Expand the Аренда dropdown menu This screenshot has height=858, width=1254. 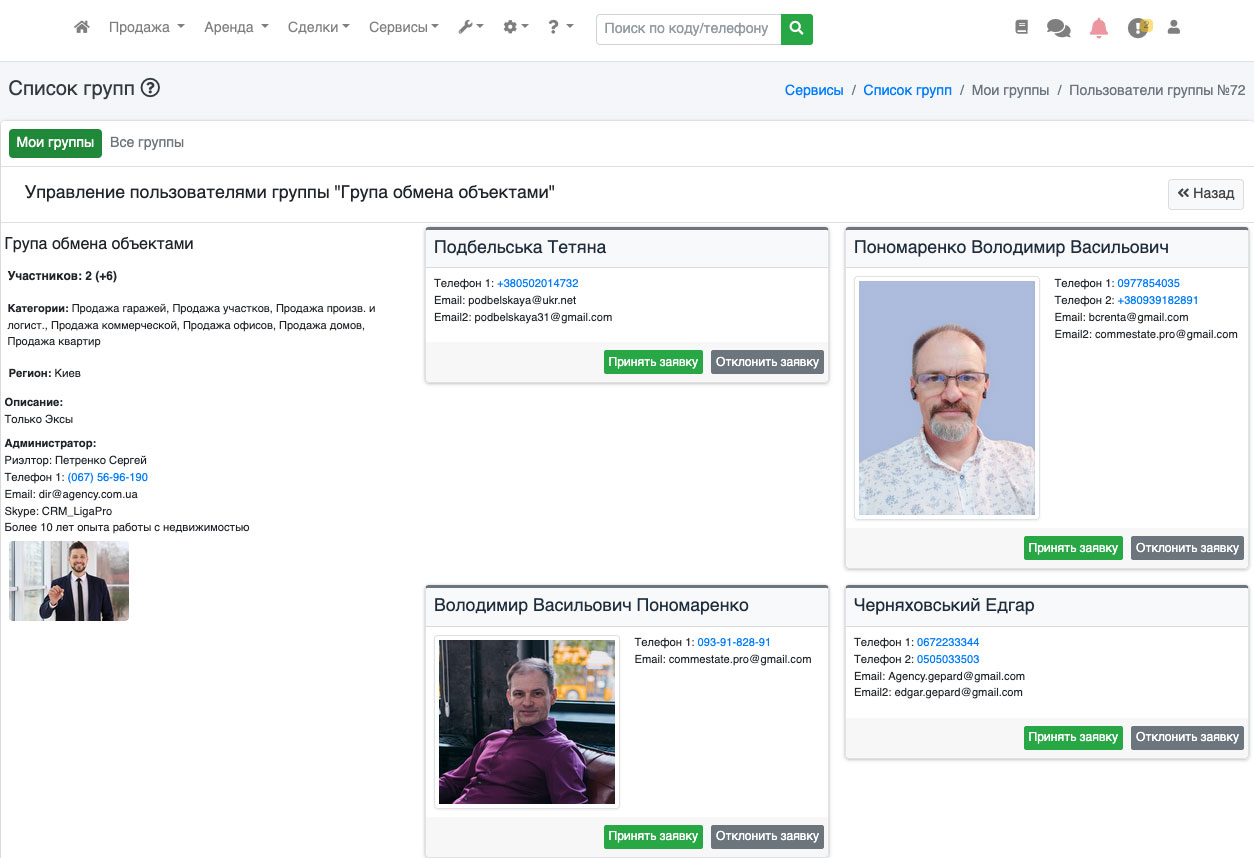[236, 28]
